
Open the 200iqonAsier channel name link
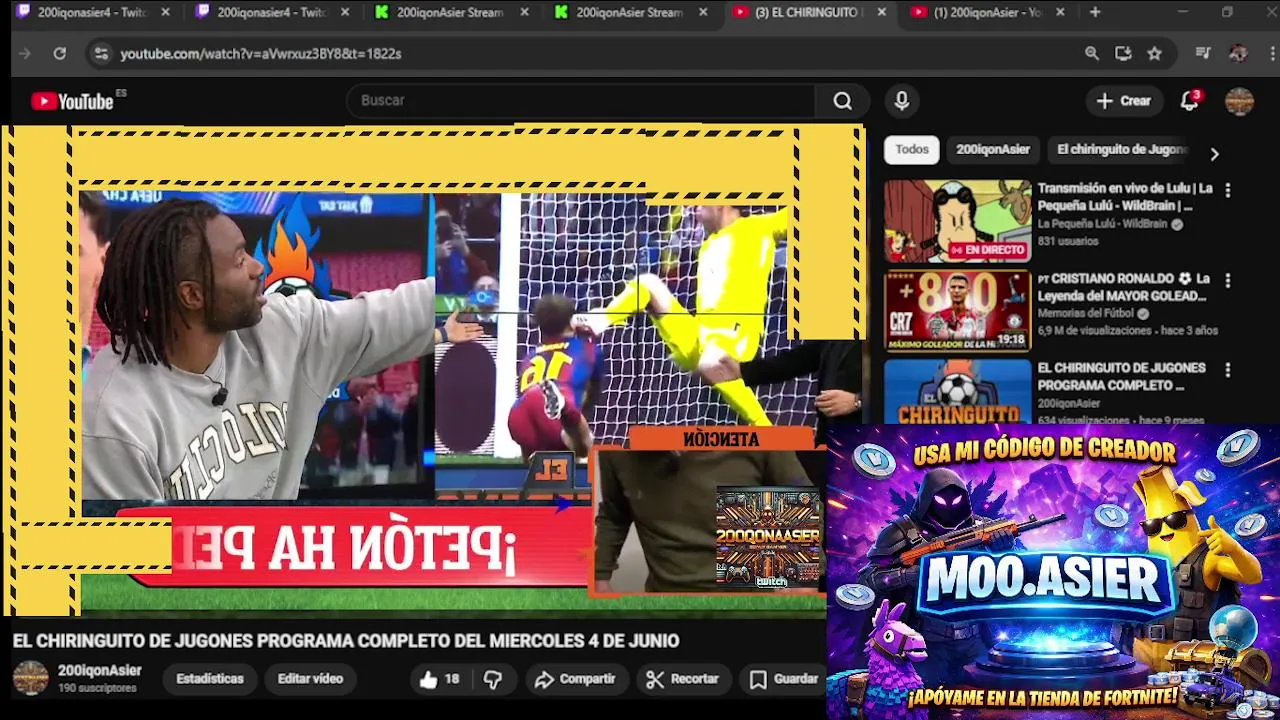pyautogui.click(x=99, y=671)
